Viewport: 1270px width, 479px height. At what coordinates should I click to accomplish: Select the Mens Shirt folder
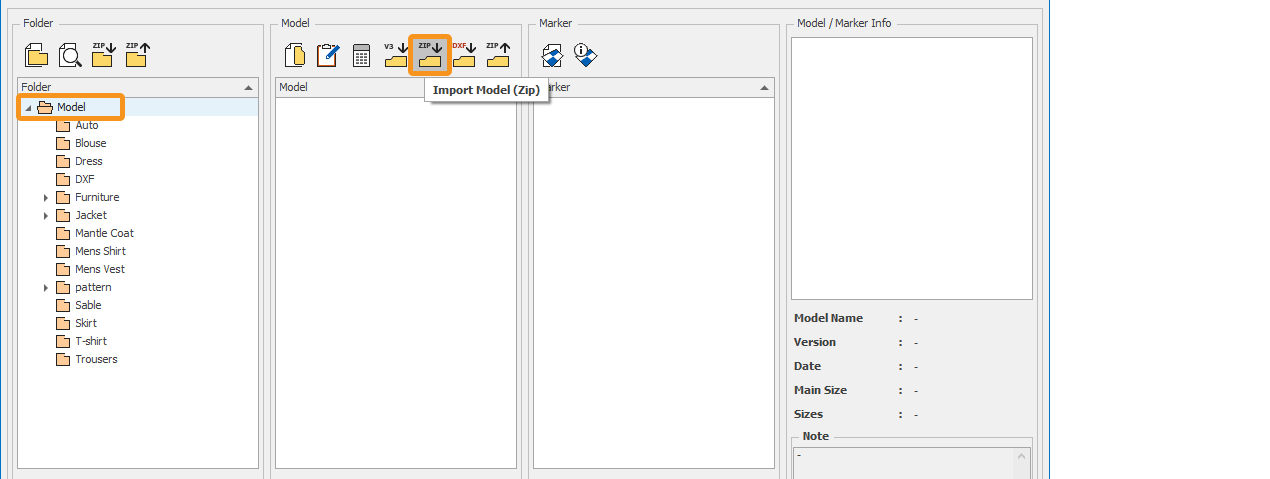tap(100, 251)
